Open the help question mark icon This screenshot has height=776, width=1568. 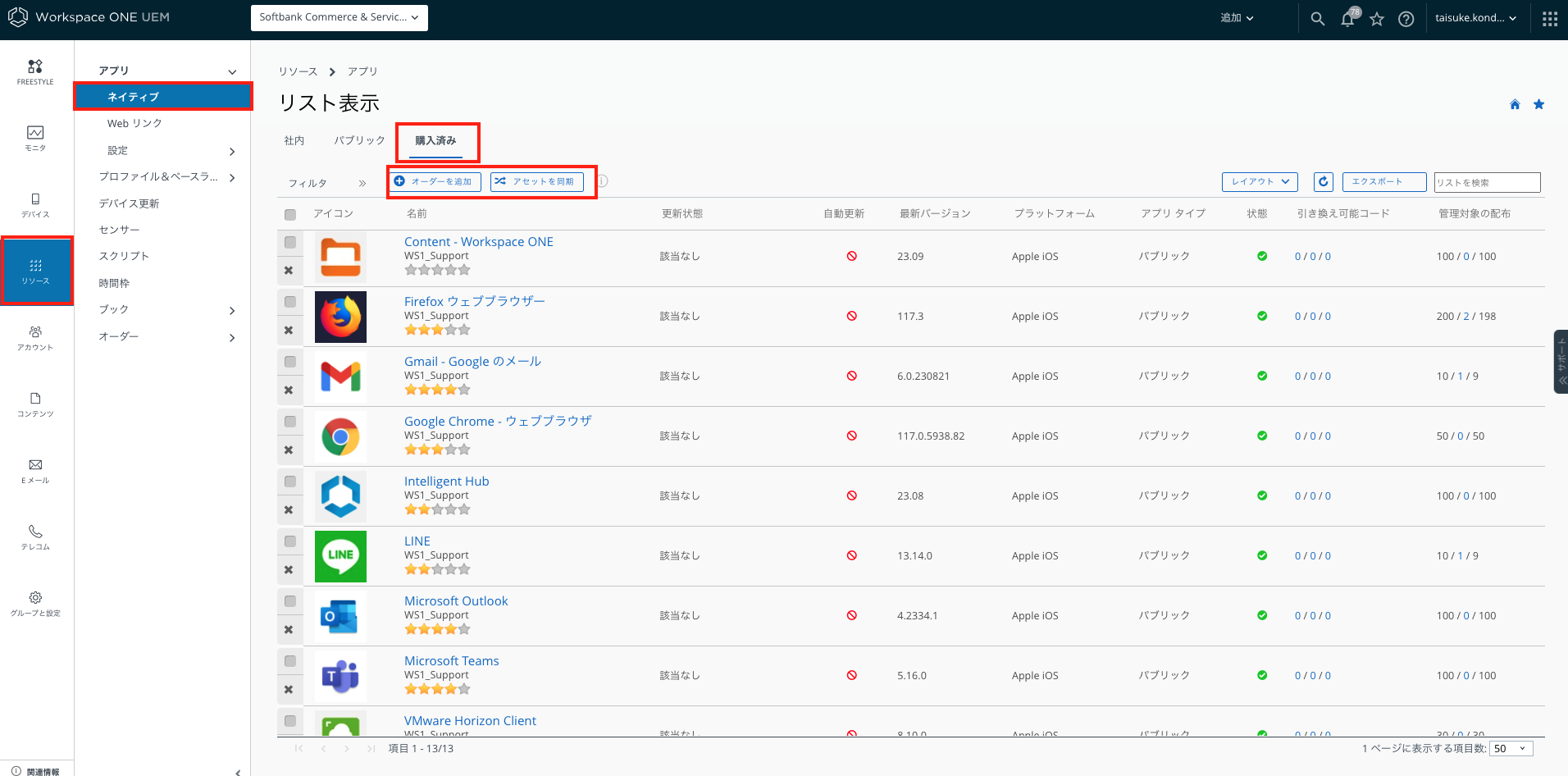(x=1406, y=18)
